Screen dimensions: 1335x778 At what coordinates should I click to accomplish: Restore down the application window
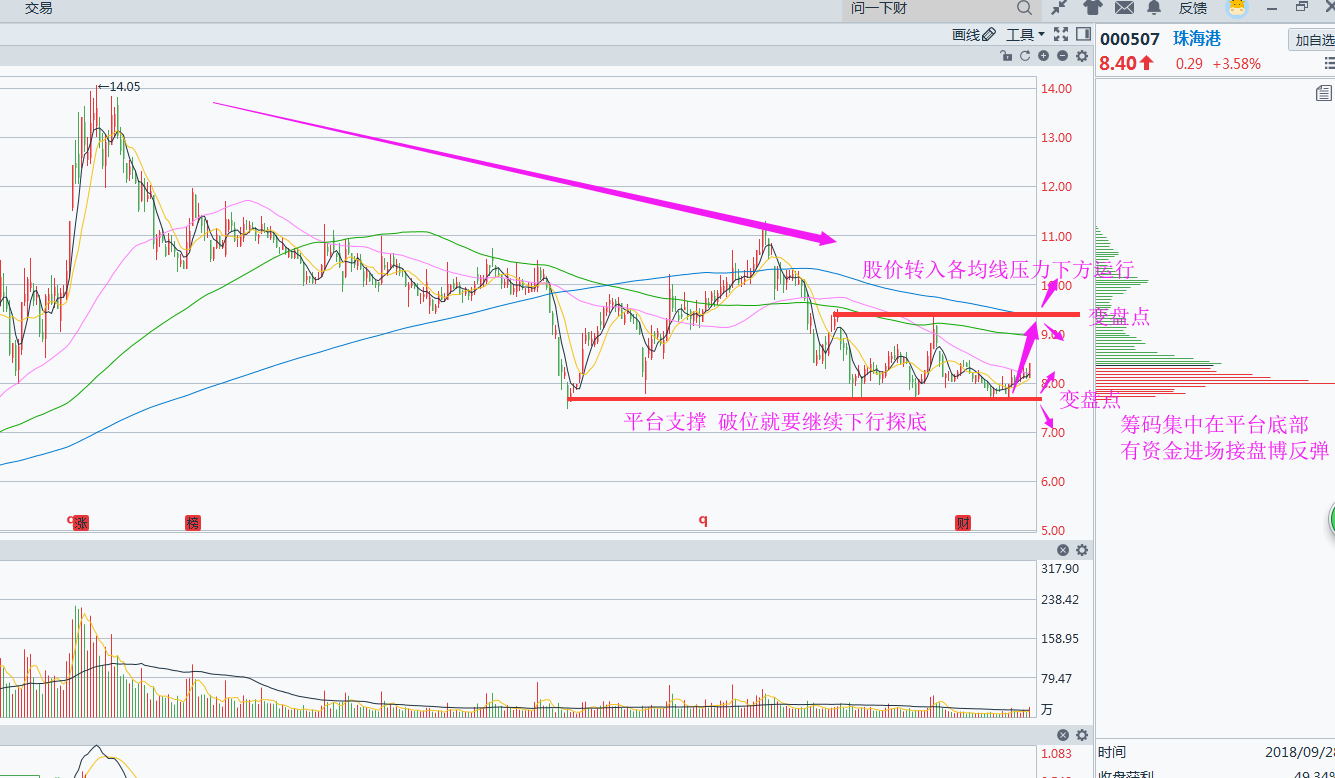tap(1302, 8)
